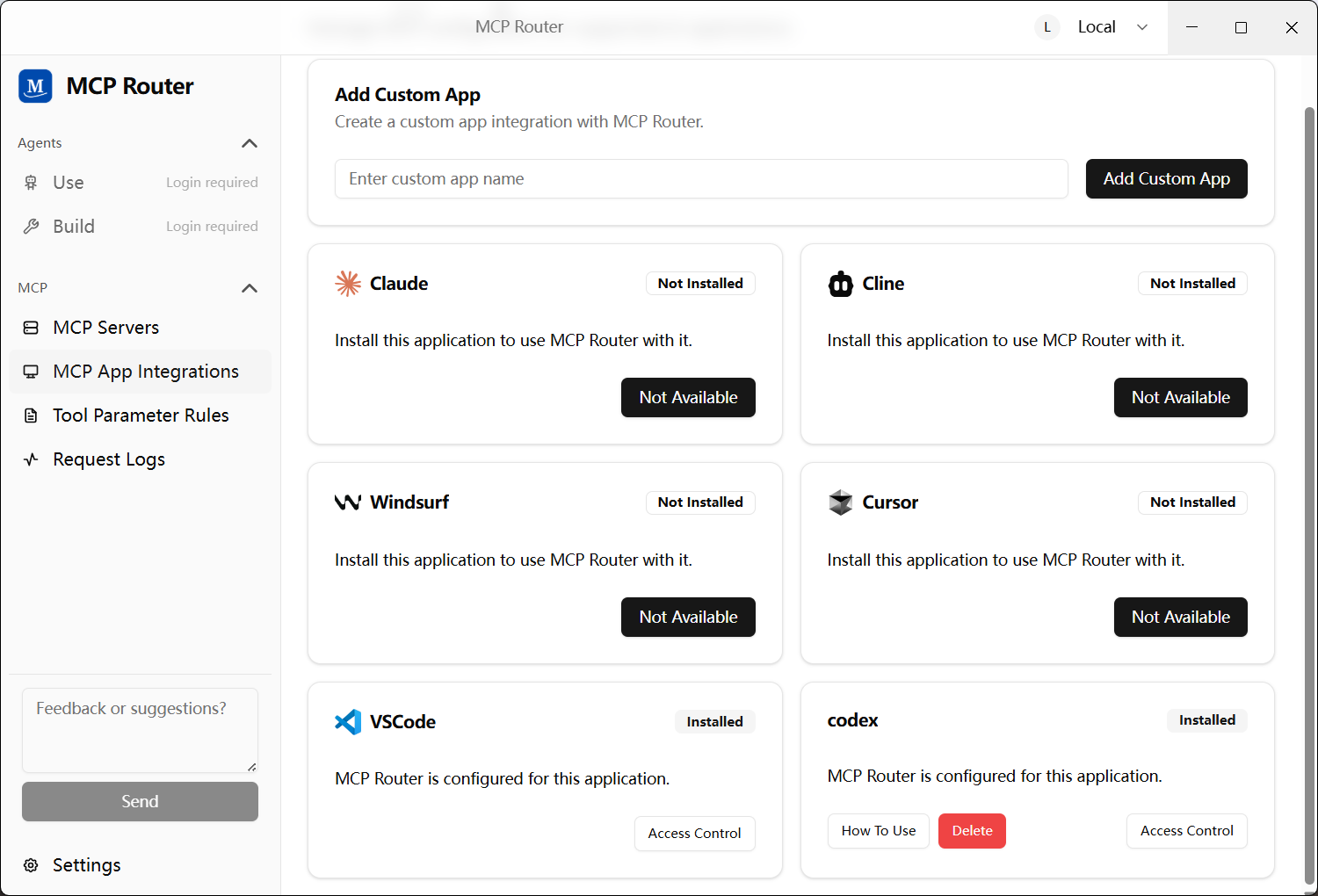Select Build under Agents

pos(141,227)
